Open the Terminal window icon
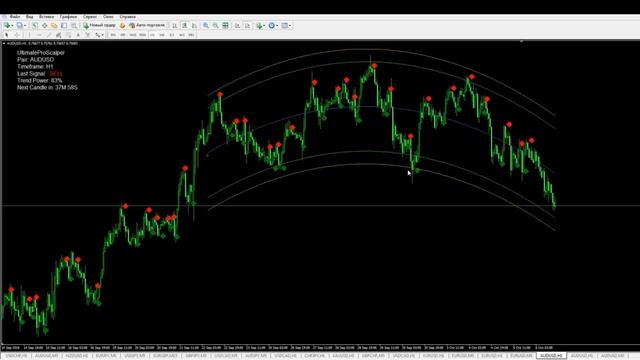This screenshot has width=640, height=360. (64, 25)
